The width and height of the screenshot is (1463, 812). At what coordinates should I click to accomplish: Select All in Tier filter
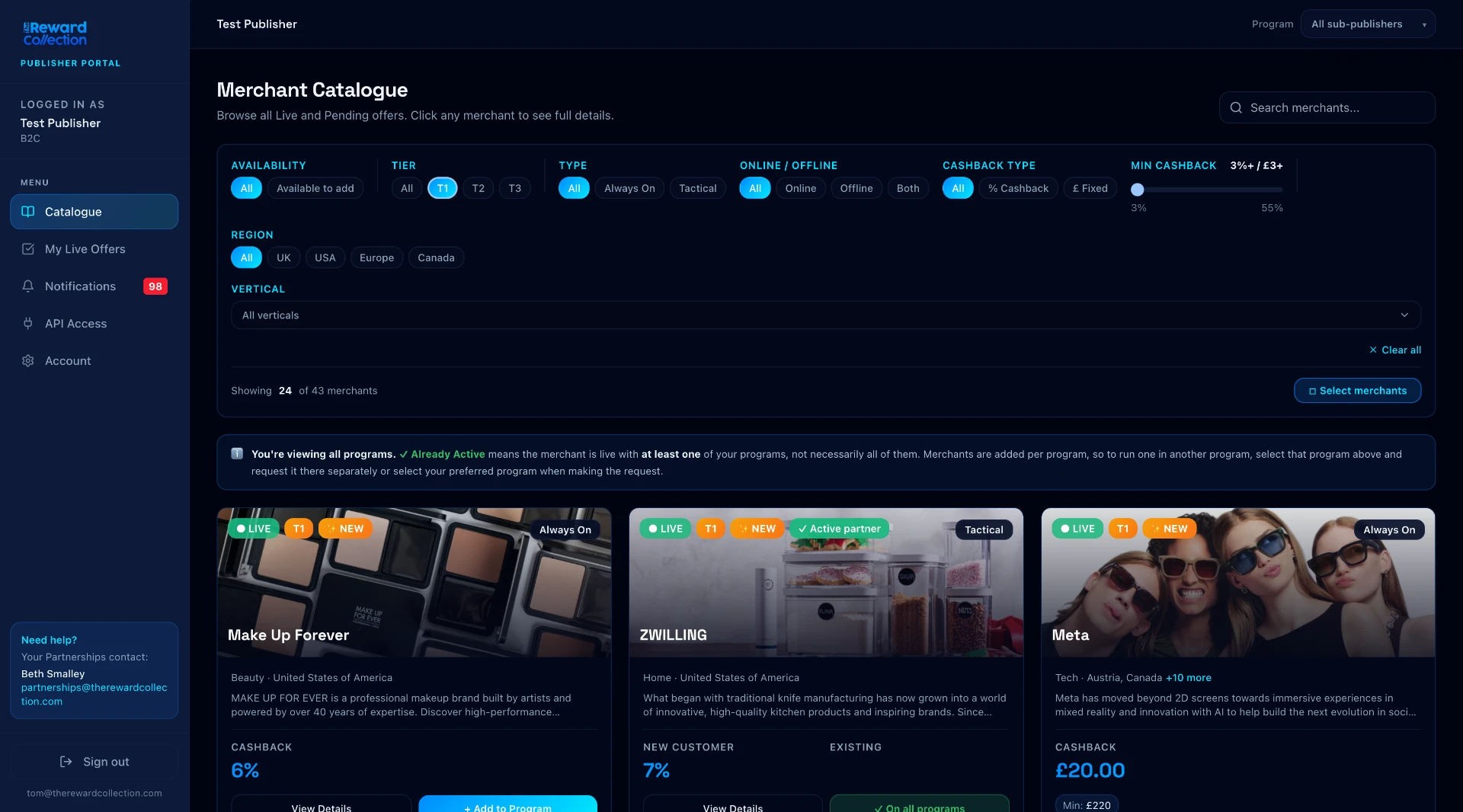pyautogui.click(x=407, y=188)
